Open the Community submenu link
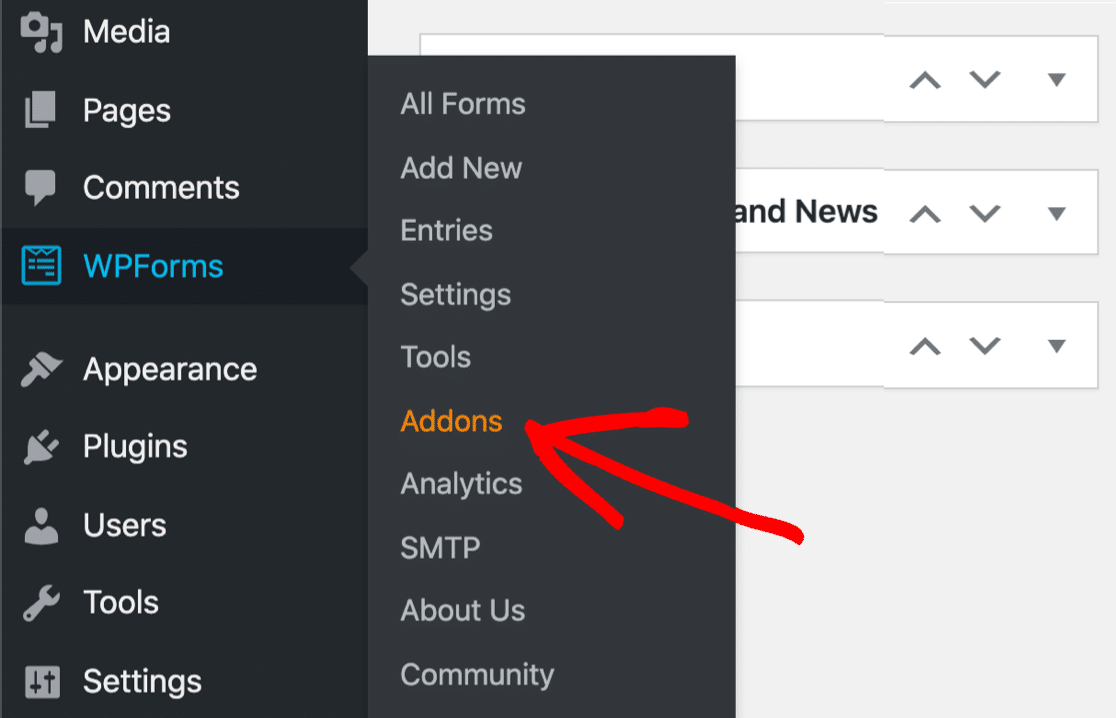Image resolution: width=1116 pixels, height=718 pixels. (477, 675)
